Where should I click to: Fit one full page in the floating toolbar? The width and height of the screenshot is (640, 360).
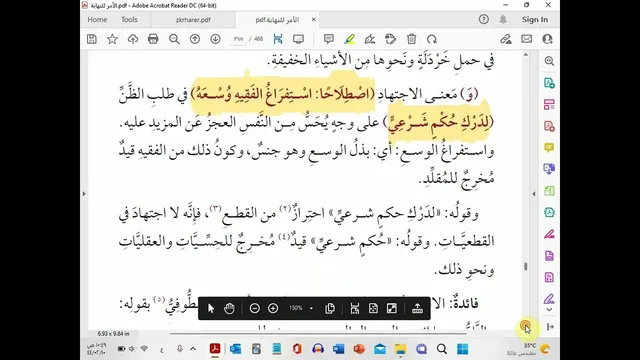tap(373, 309)
